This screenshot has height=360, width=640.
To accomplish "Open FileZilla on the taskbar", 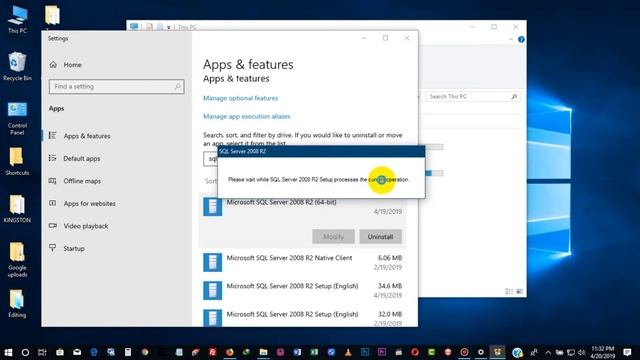I will 213,352.
